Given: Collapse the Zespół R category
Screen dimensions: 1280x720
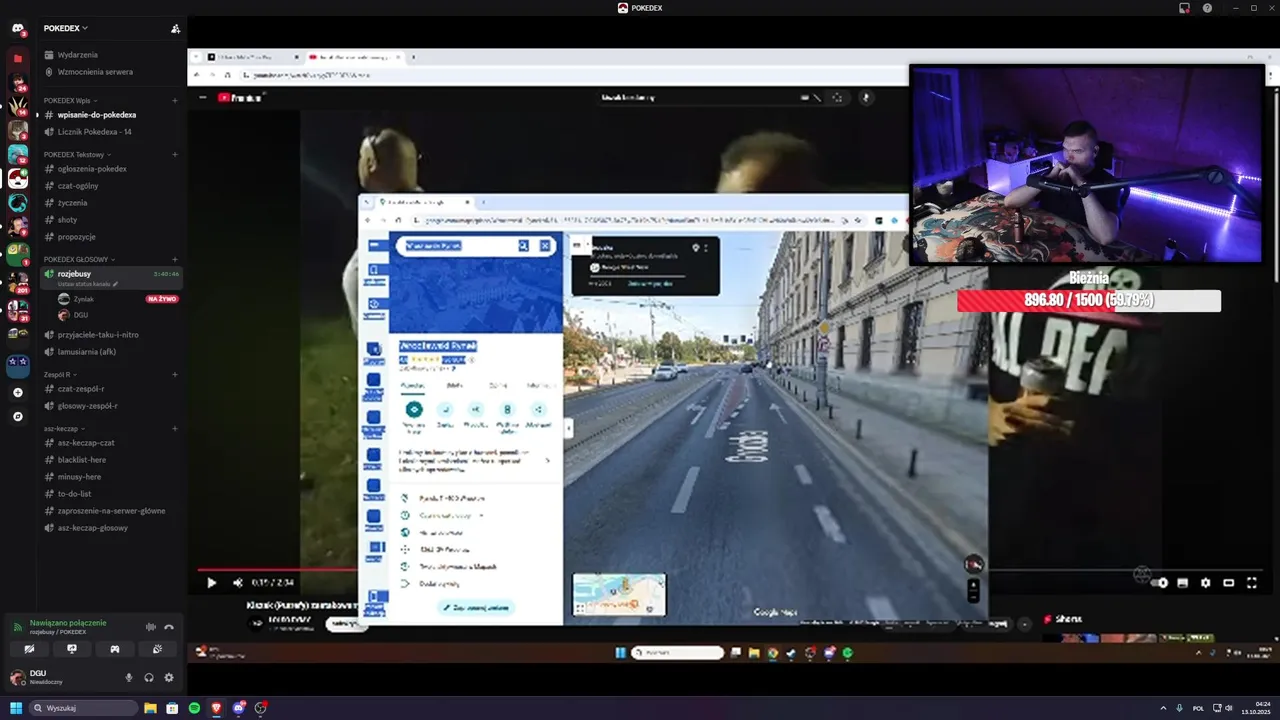Looking at the screenshot, I should pyautogui.click(x=60, y=374).
